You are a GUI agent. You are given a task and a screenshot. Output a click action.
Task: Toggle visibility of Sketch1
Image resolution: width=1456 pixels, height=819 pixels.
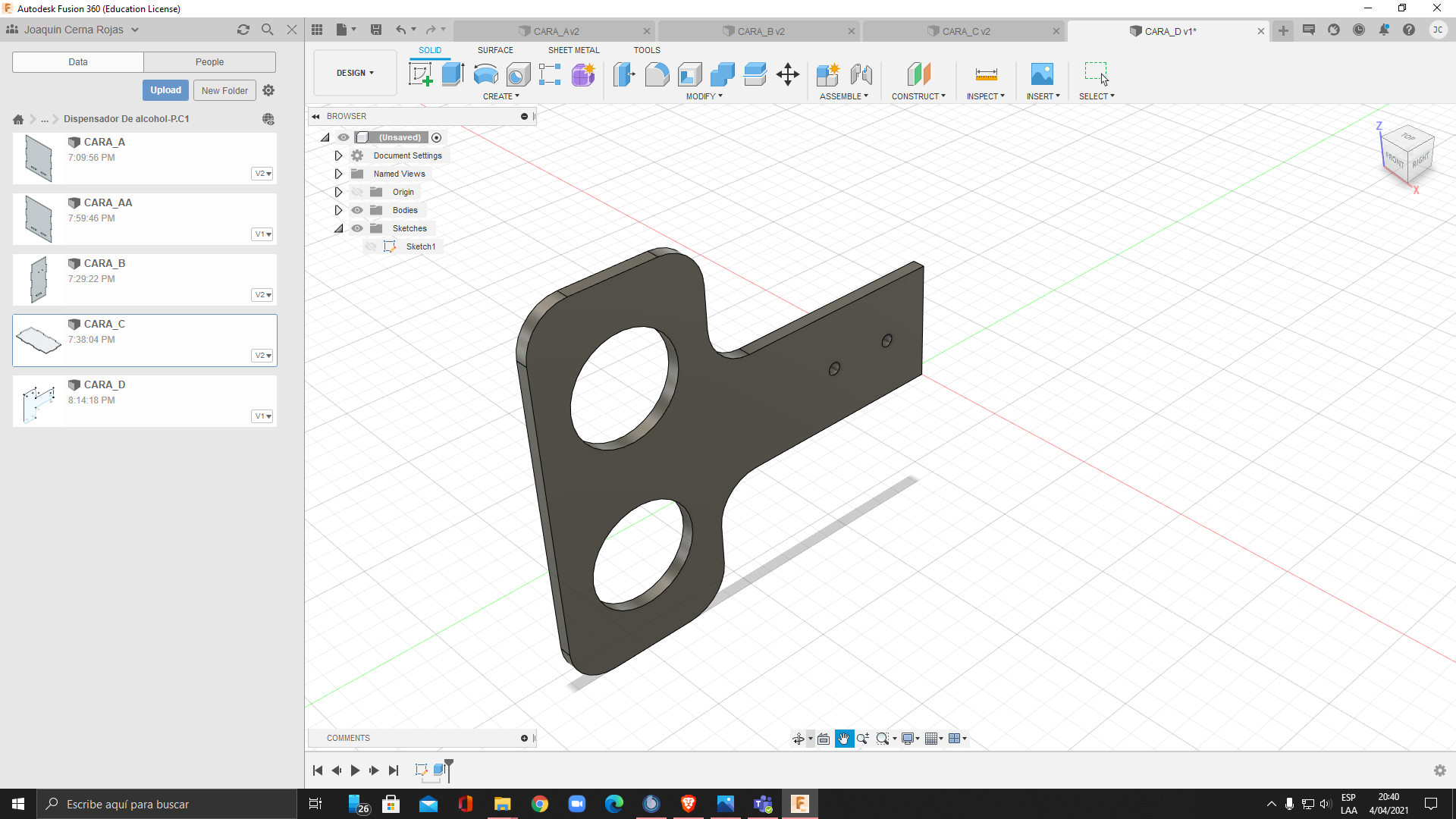point(371,246)
